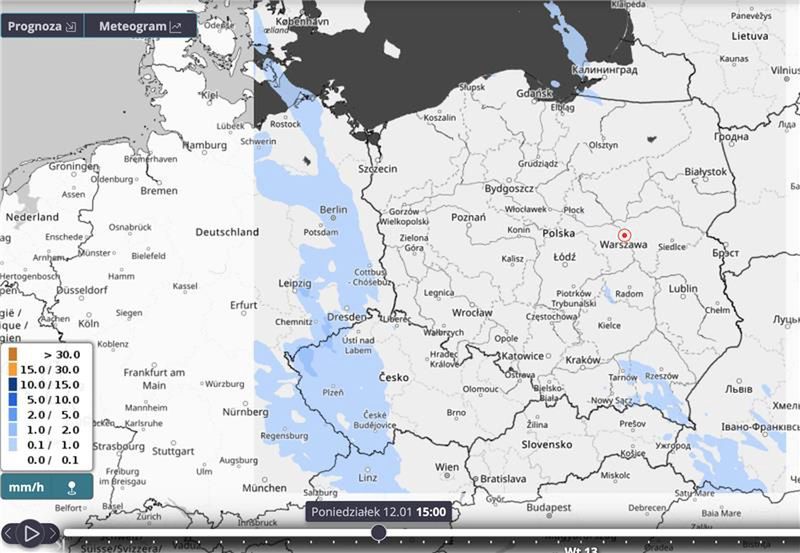This screenshot has width=800, height=553.
Task: Click the Gorzów Wielkopolski city label
Action: click(x=404, y=216)
